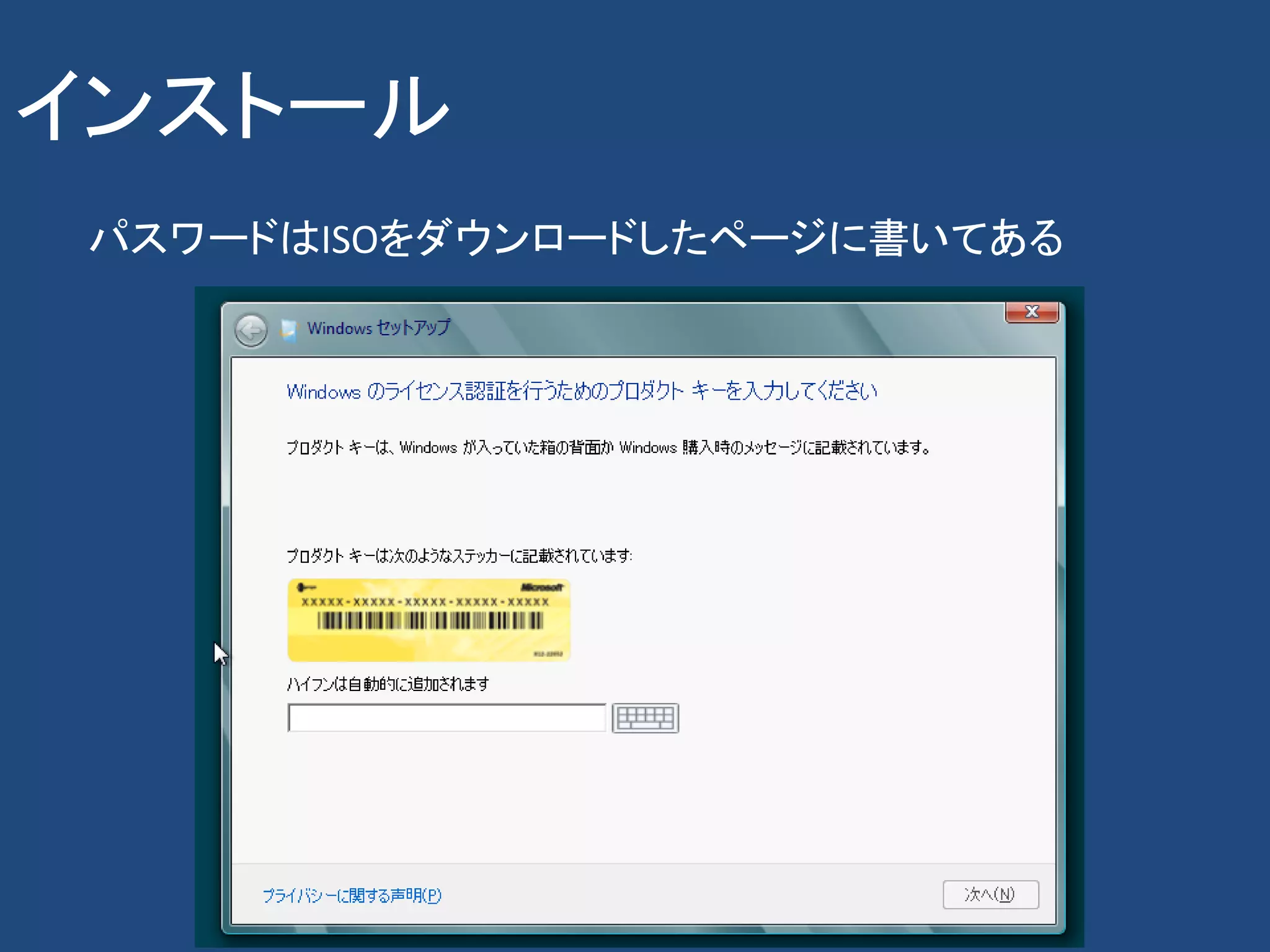
Task: Click the yellow product key sticker image
Action: click(x=429, y=620)
